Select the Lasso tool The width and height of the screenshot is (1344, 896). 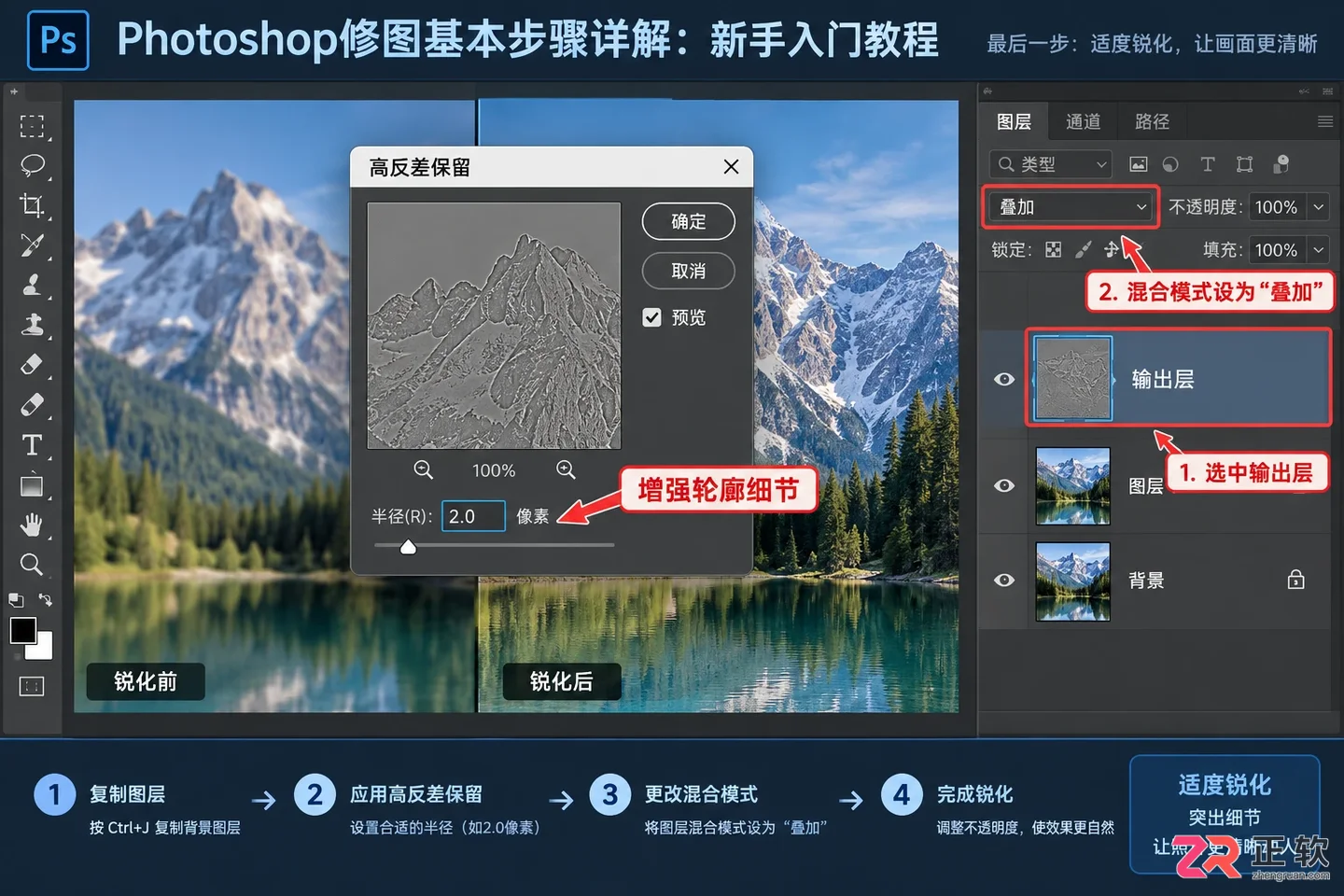[x=32, y=165]
